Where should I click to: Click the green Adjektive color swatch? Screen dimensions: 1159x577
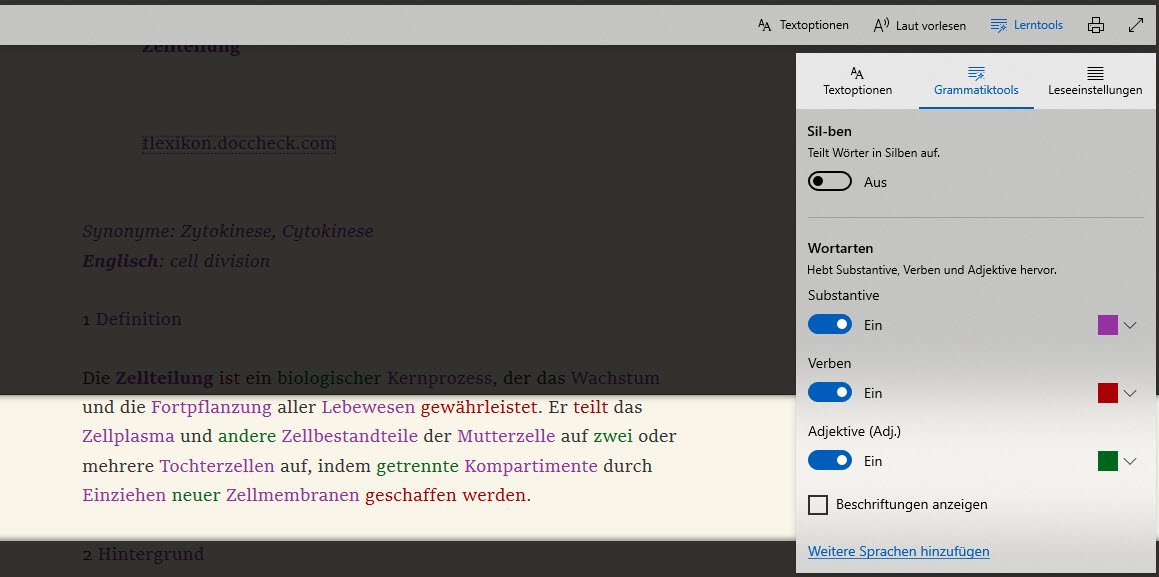tap(1107, 461)
